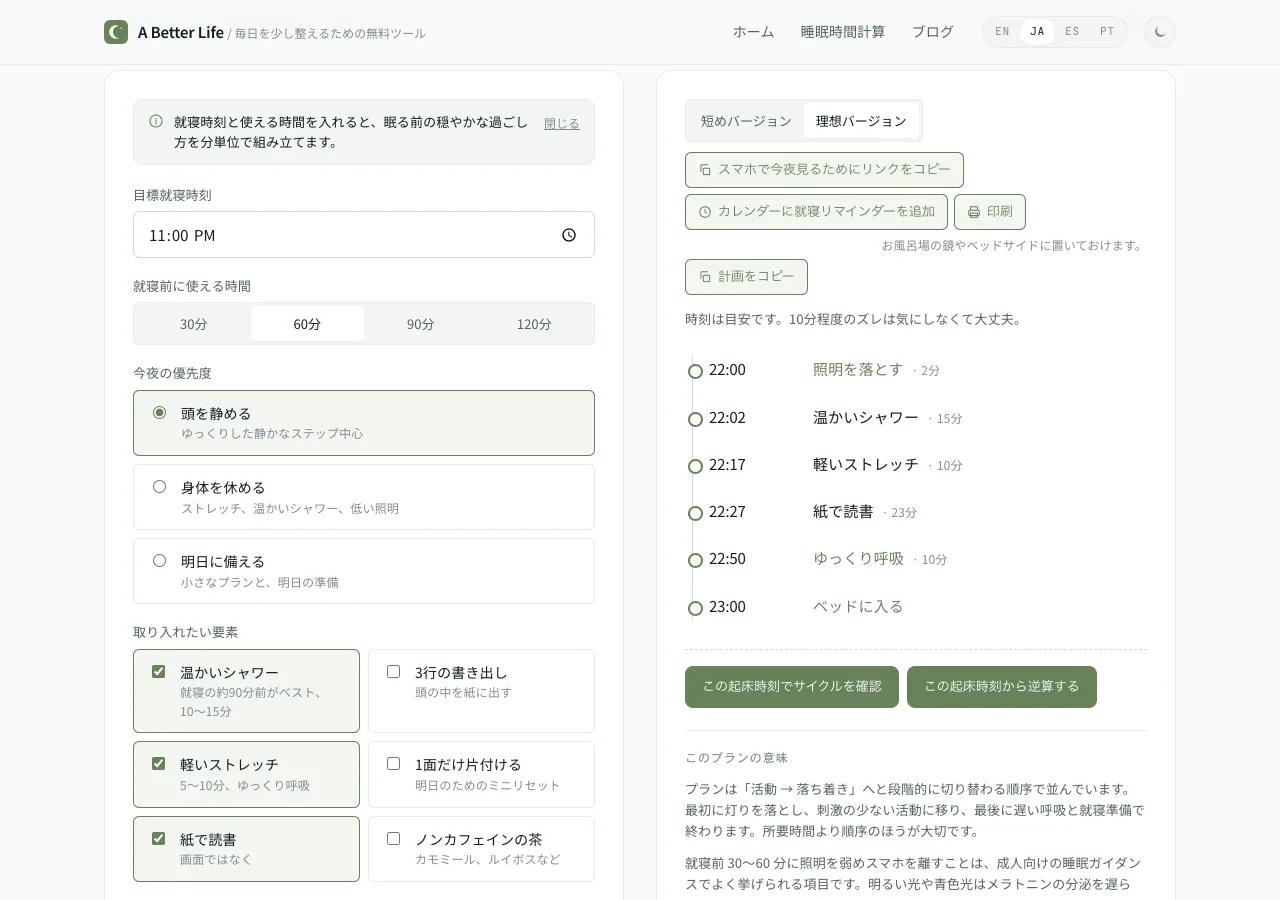The height and width of the screenshot is (900, 1280).
Task: Click the clock icon on calendar reminder button
Action: 705,212
